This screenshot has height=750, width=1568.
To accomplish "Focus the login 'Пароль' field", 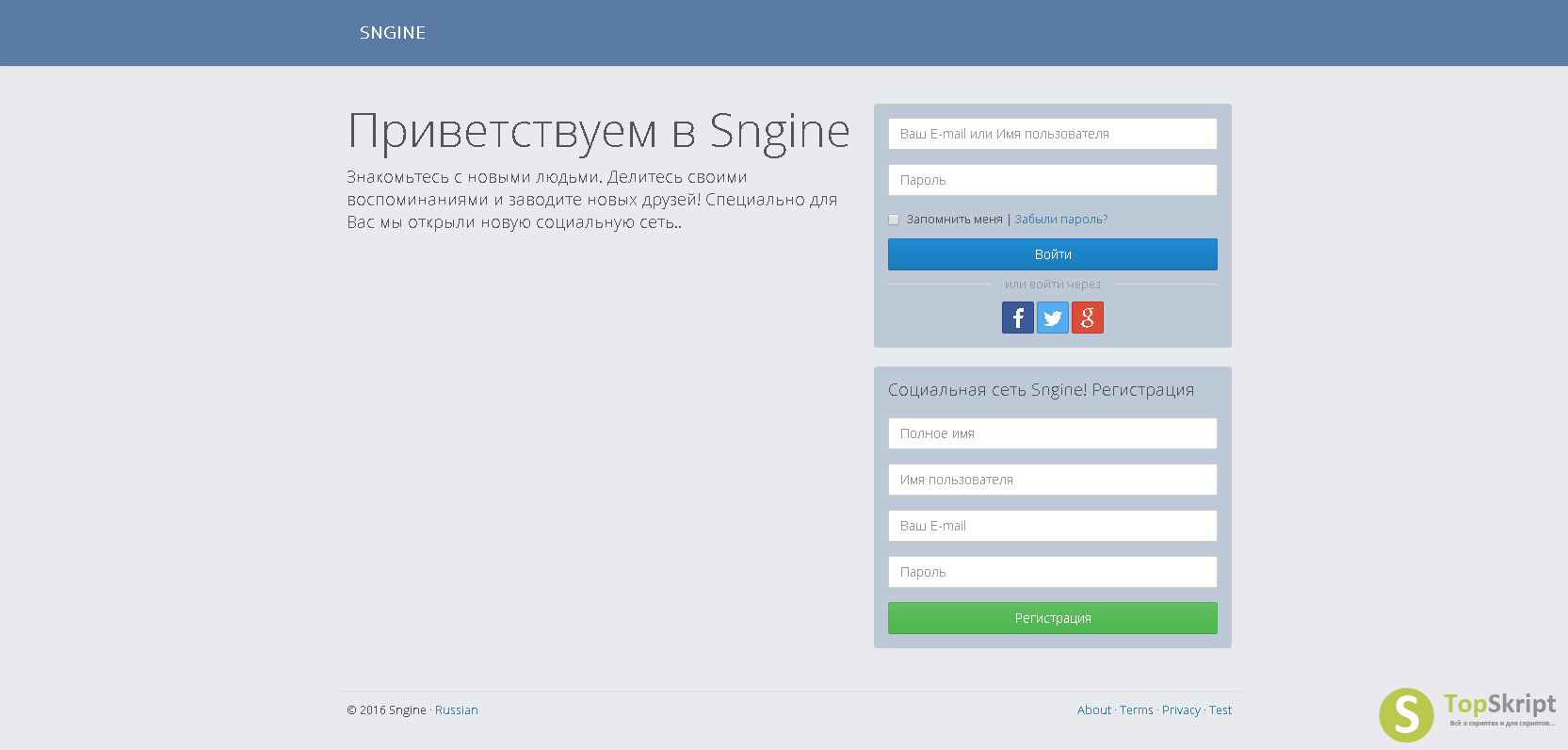I will coord(1053,180).
